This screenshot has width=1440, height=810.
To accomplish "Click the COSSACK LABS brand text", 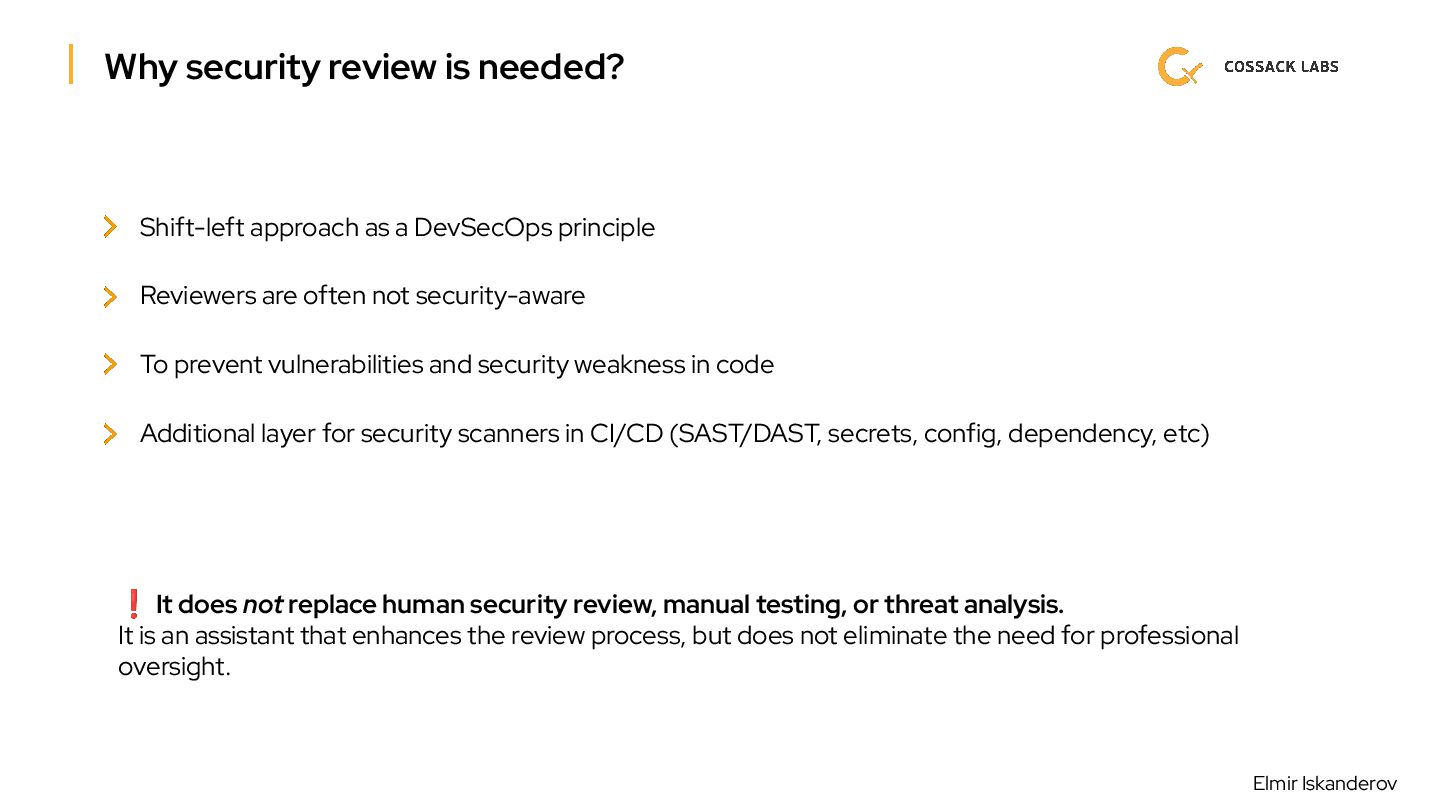I will (1280, 67).
